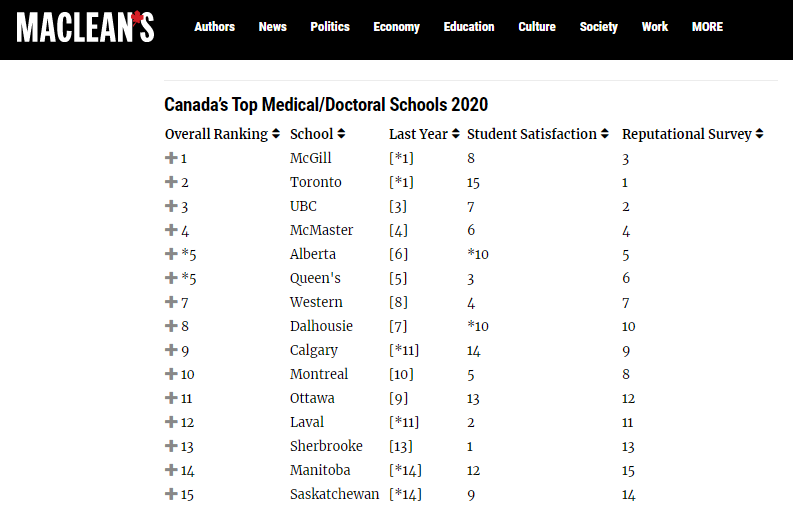The height and width of the screenshot is (522, 793).
Task: Expand the Sherbrooke row plus icon
Action: click(x=171, y=446)
